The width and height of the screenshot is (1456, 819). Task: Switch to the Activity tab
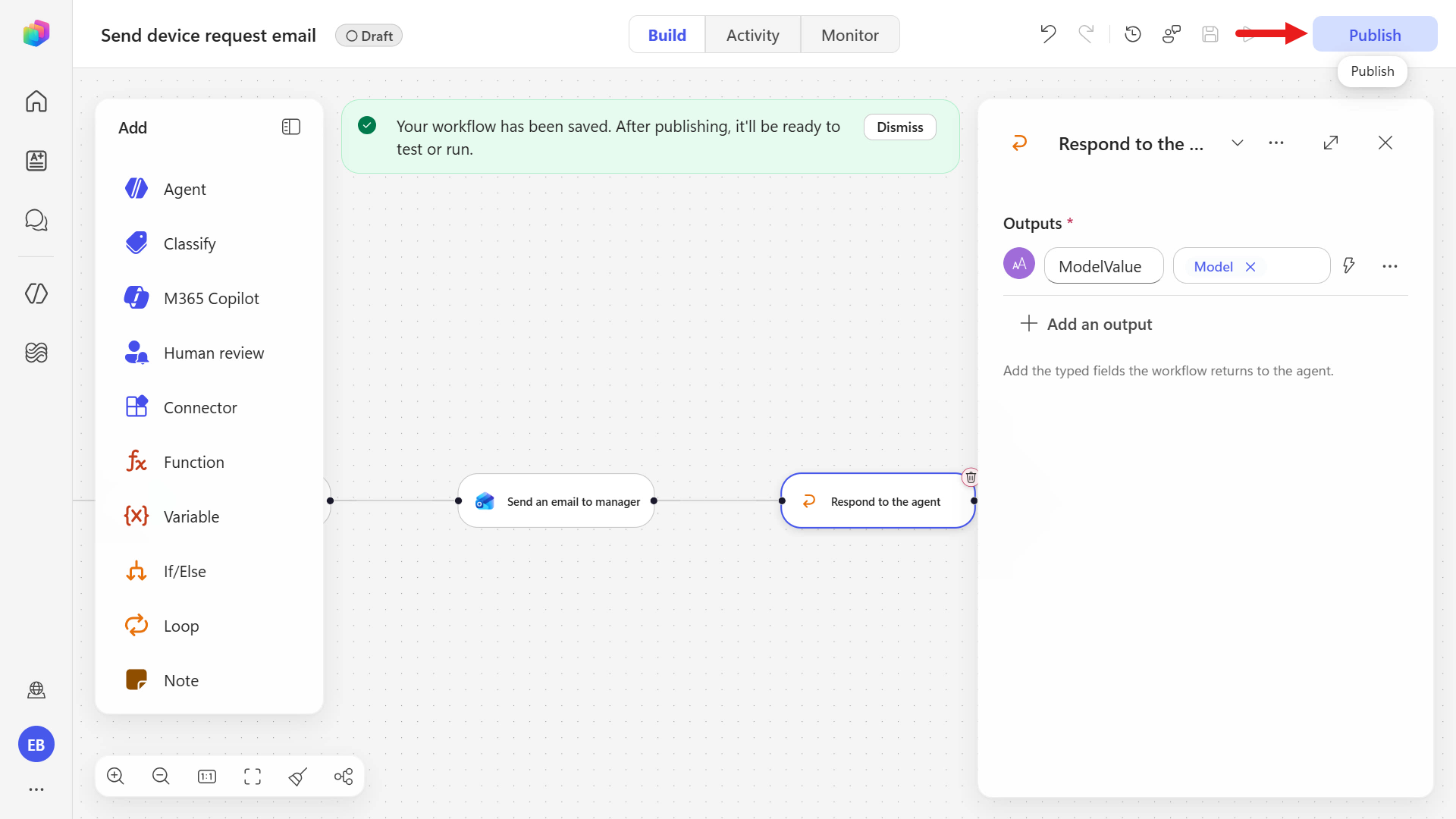point(752,35)
